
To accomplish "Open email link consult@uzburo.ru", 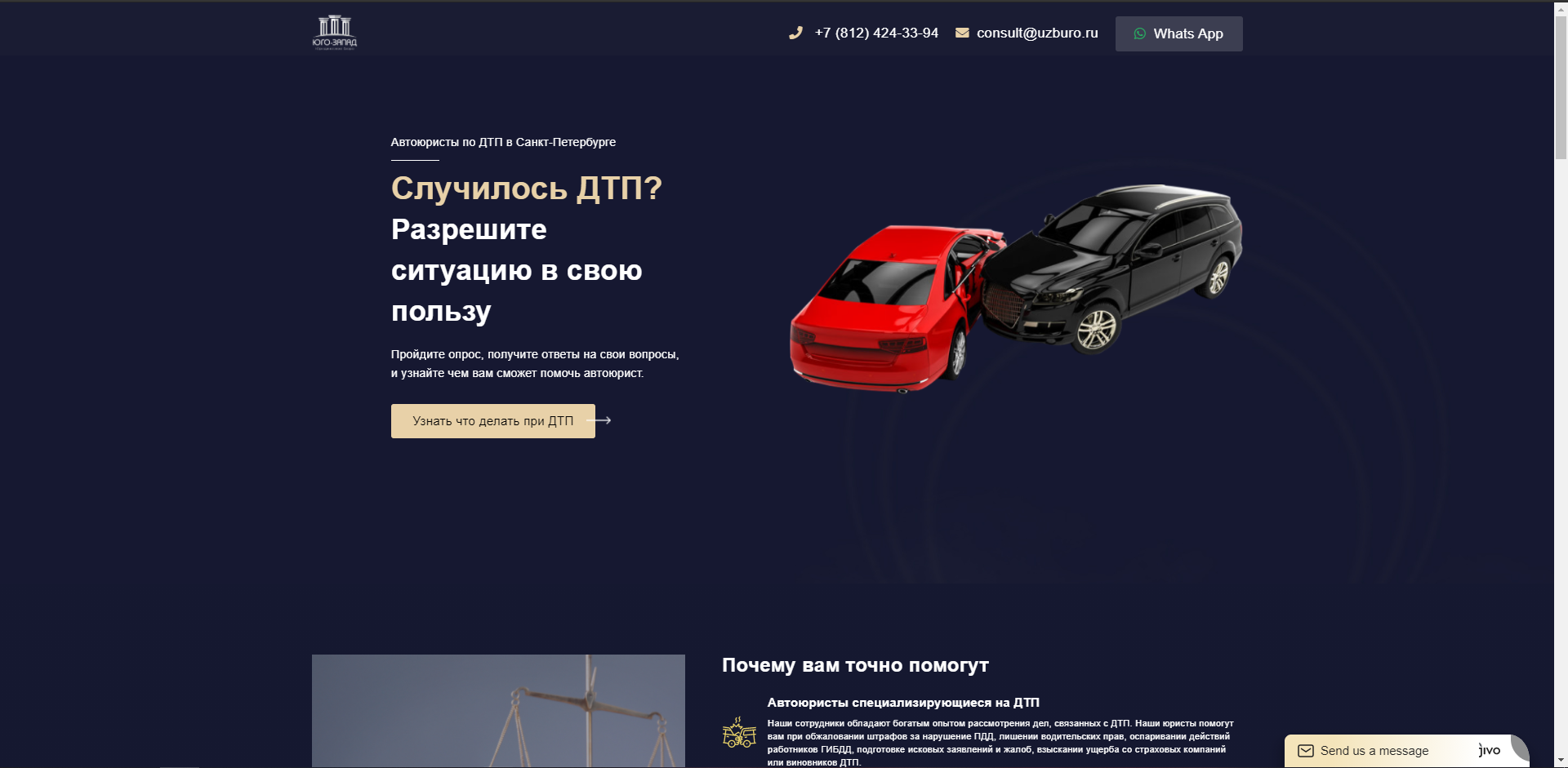I will pos(1037,33).
